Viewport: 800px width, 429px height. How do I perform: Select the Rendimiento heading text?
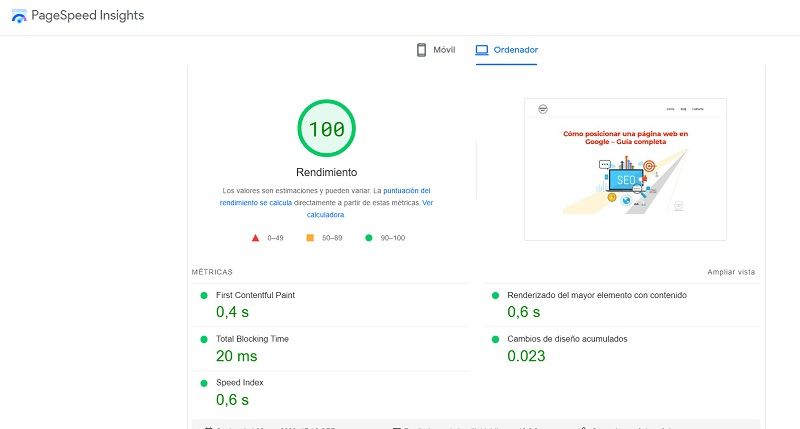[x=327, y=172]
